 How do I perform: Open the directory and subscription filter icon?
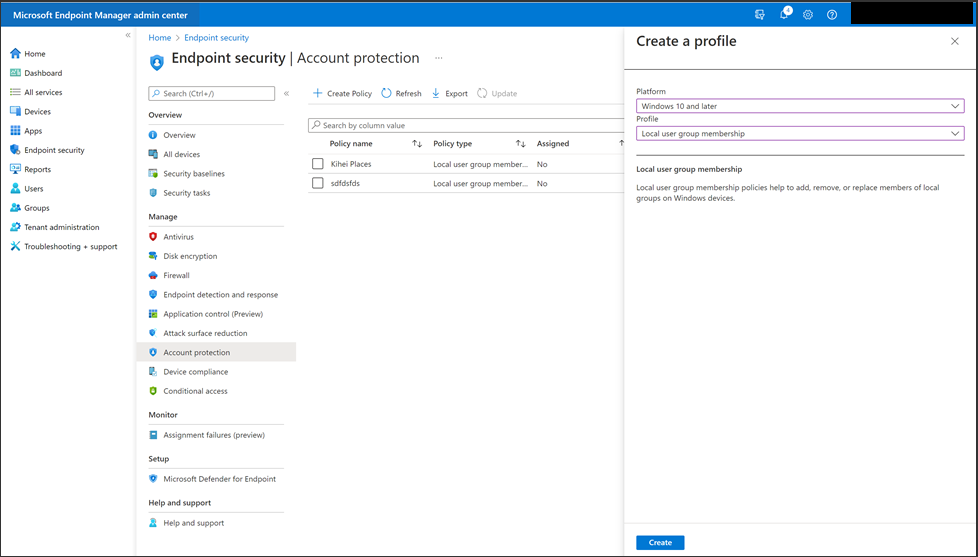coord(760,15)
